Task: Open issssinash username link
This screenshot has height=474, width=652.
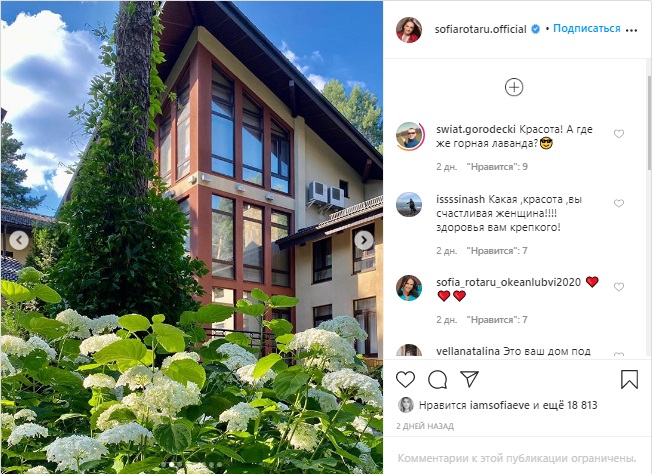Action: (460, 199)
